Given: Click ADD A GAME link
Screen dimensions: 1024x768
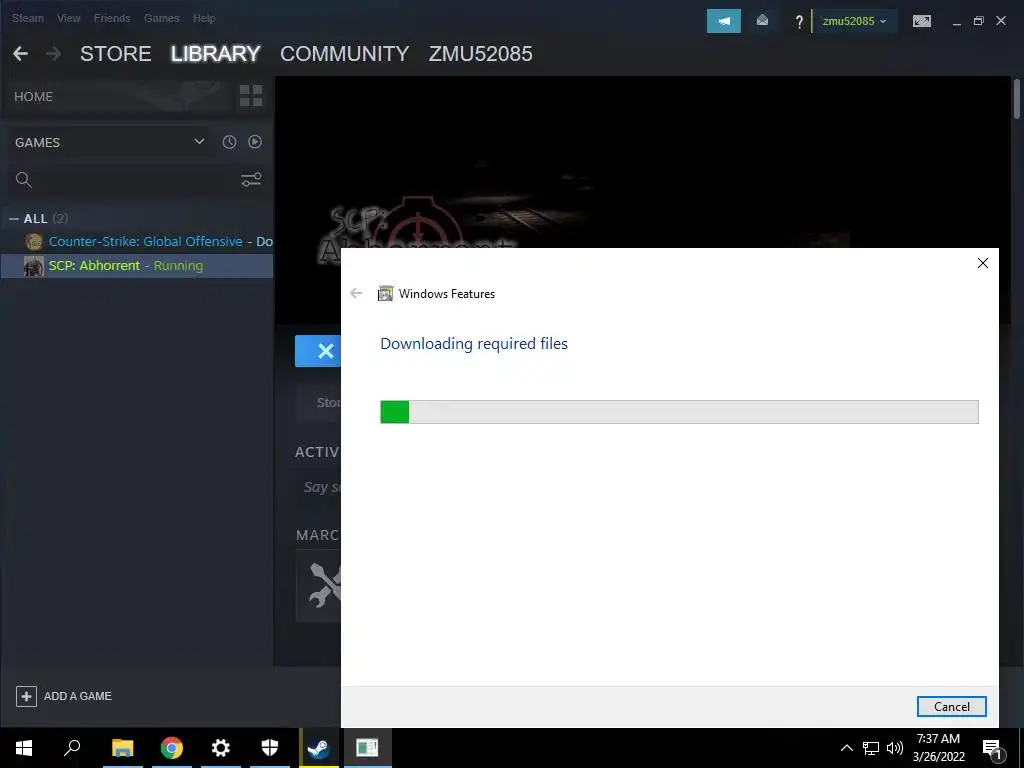Looking at the screenshot, I should [78, 696].
